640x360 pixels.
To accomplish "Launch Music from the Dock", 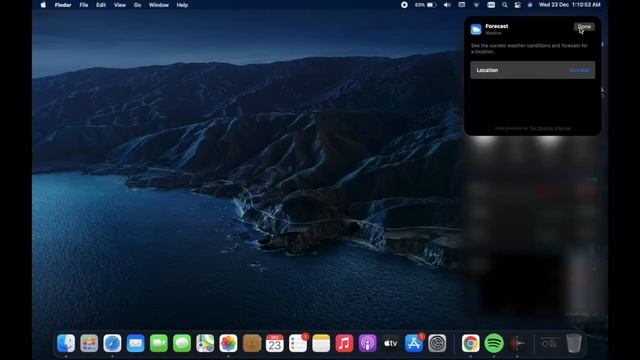I will 344,343.
